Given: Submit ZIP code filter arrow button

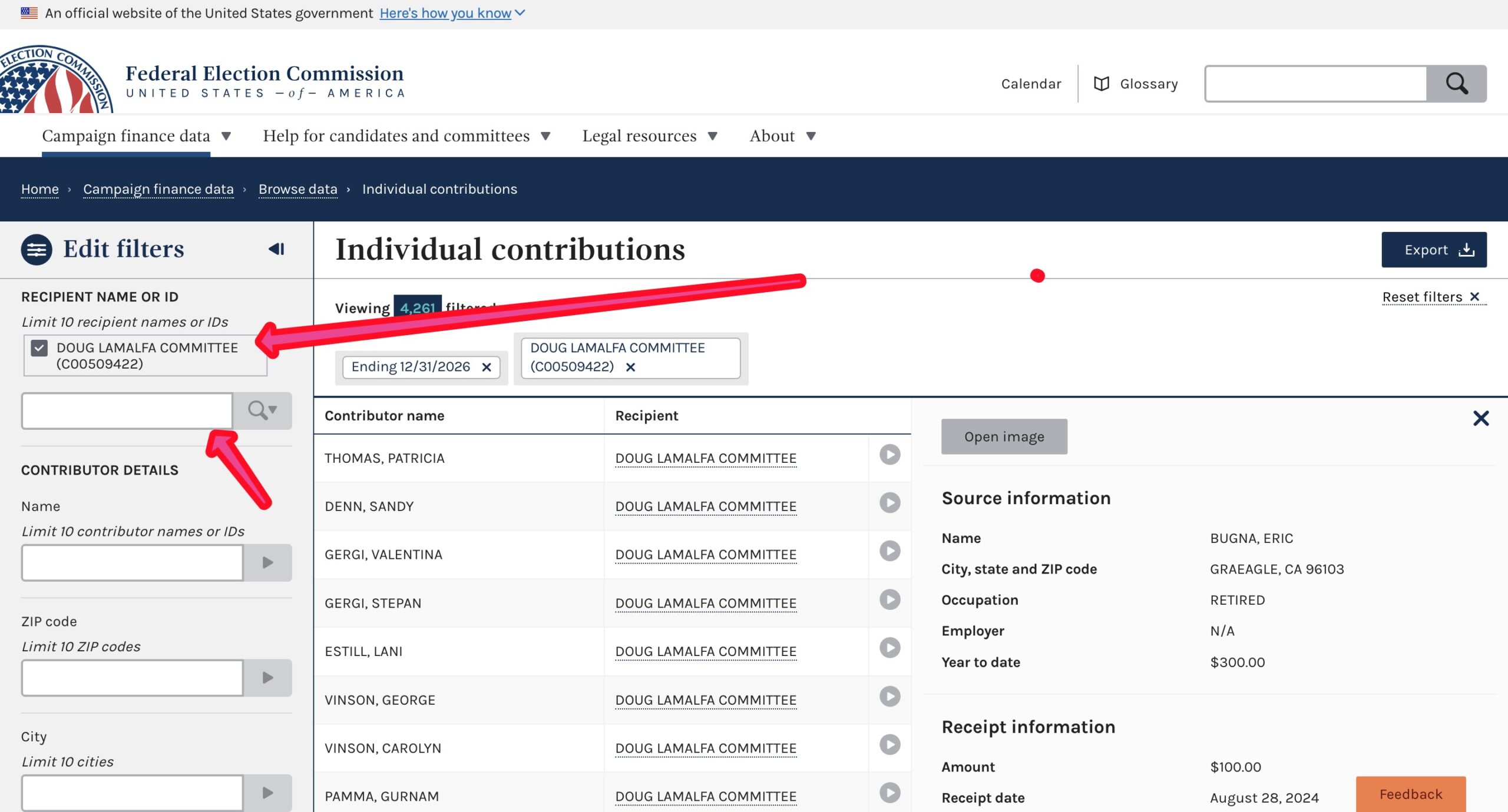Looking at the screenshot, I should (x=267, y=678).
